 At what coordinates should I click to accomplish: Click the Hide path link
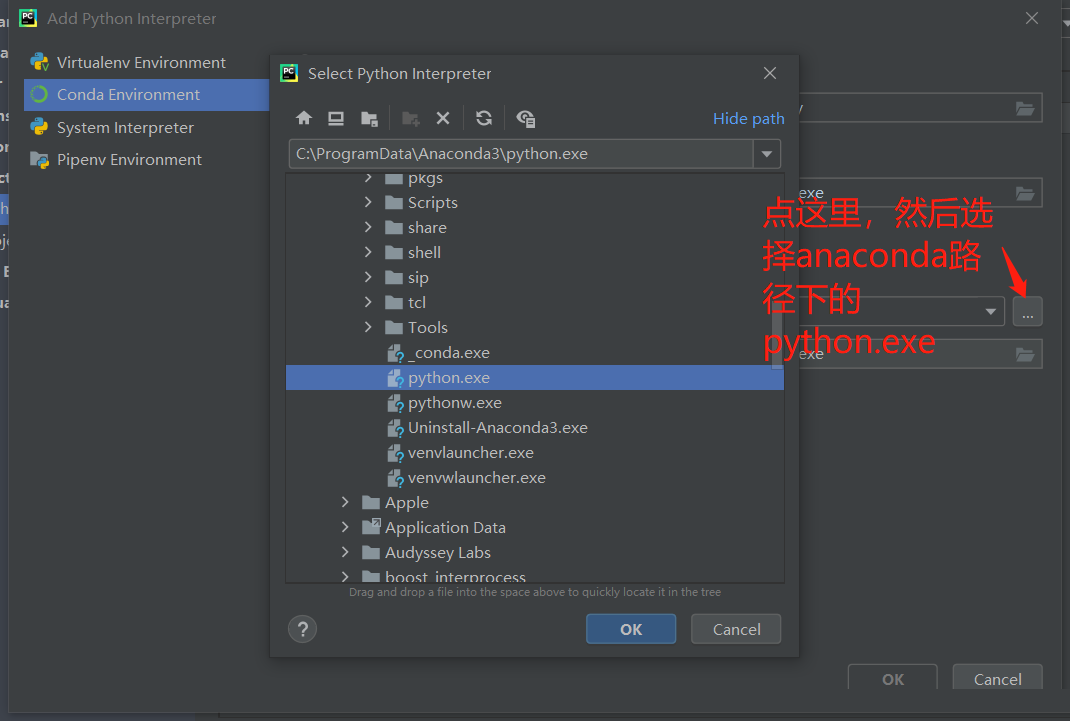coord(748,118)
